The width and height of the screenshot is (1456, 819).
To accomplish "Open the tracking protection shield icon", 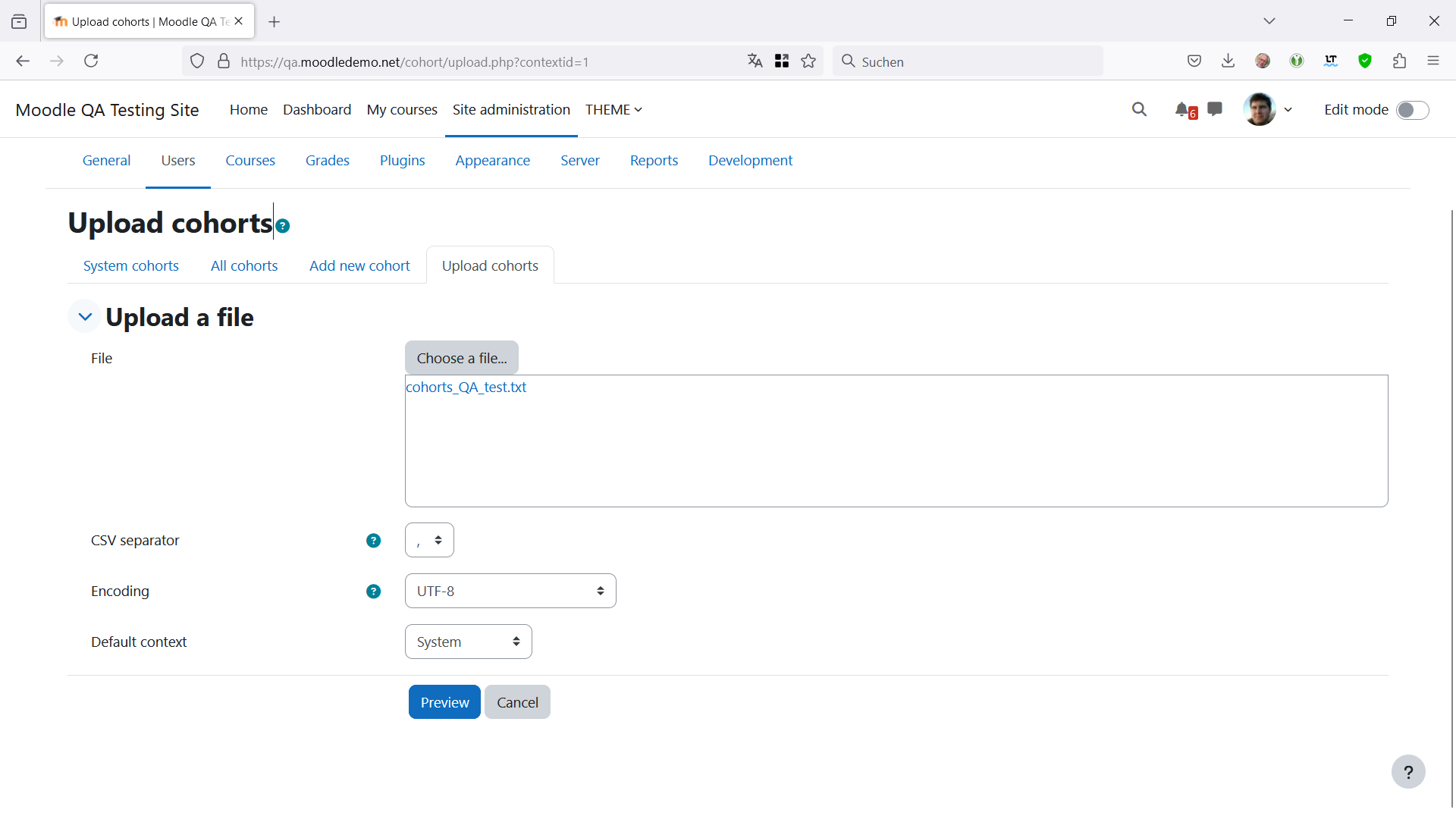I will click(197, 61).
